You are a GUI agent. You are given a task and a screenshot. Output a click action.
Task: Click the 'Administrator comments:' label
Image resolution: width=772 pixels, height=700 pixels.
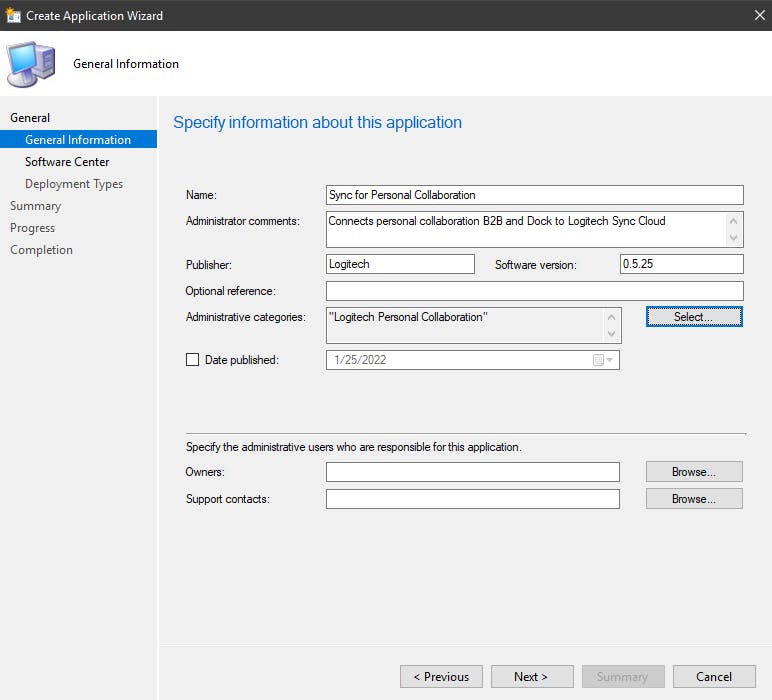click(243, 222)
